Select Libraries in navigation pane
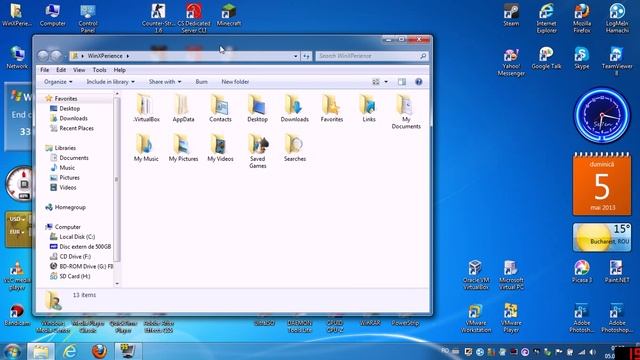Screen dimensions: 640x360 [65, 148]
